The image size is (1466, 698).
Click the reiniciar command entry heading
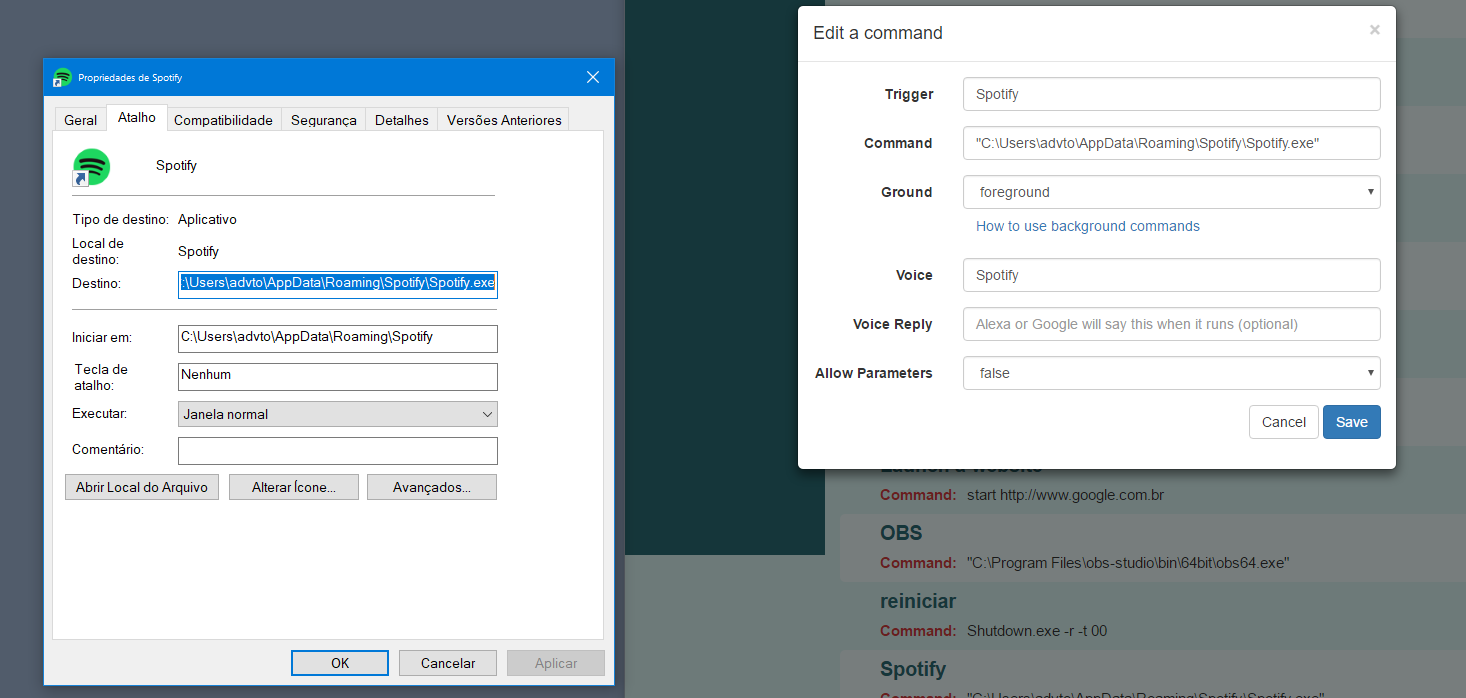pyautogui.click(x=918, y=601)
